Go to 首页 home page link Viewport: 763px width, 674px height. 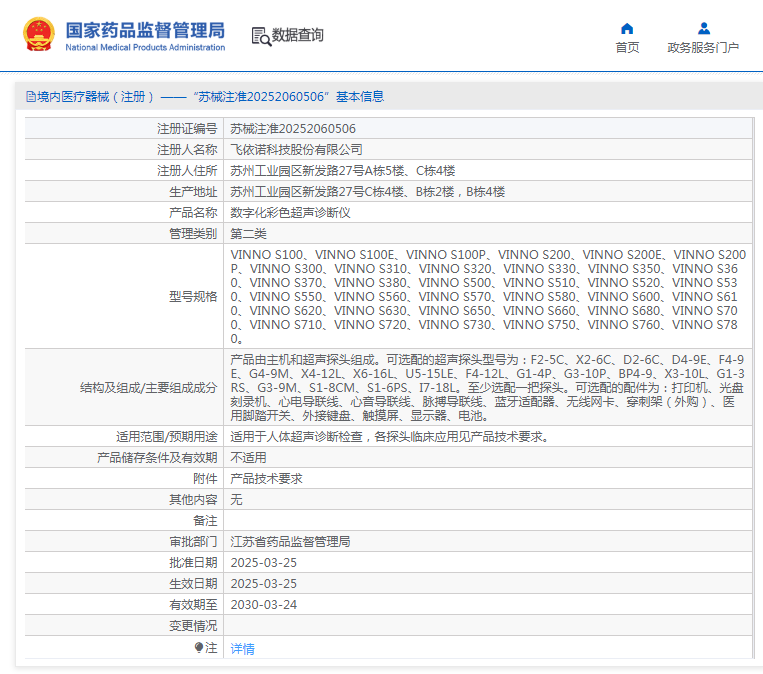pyautogui.click(x=627, y=48)
